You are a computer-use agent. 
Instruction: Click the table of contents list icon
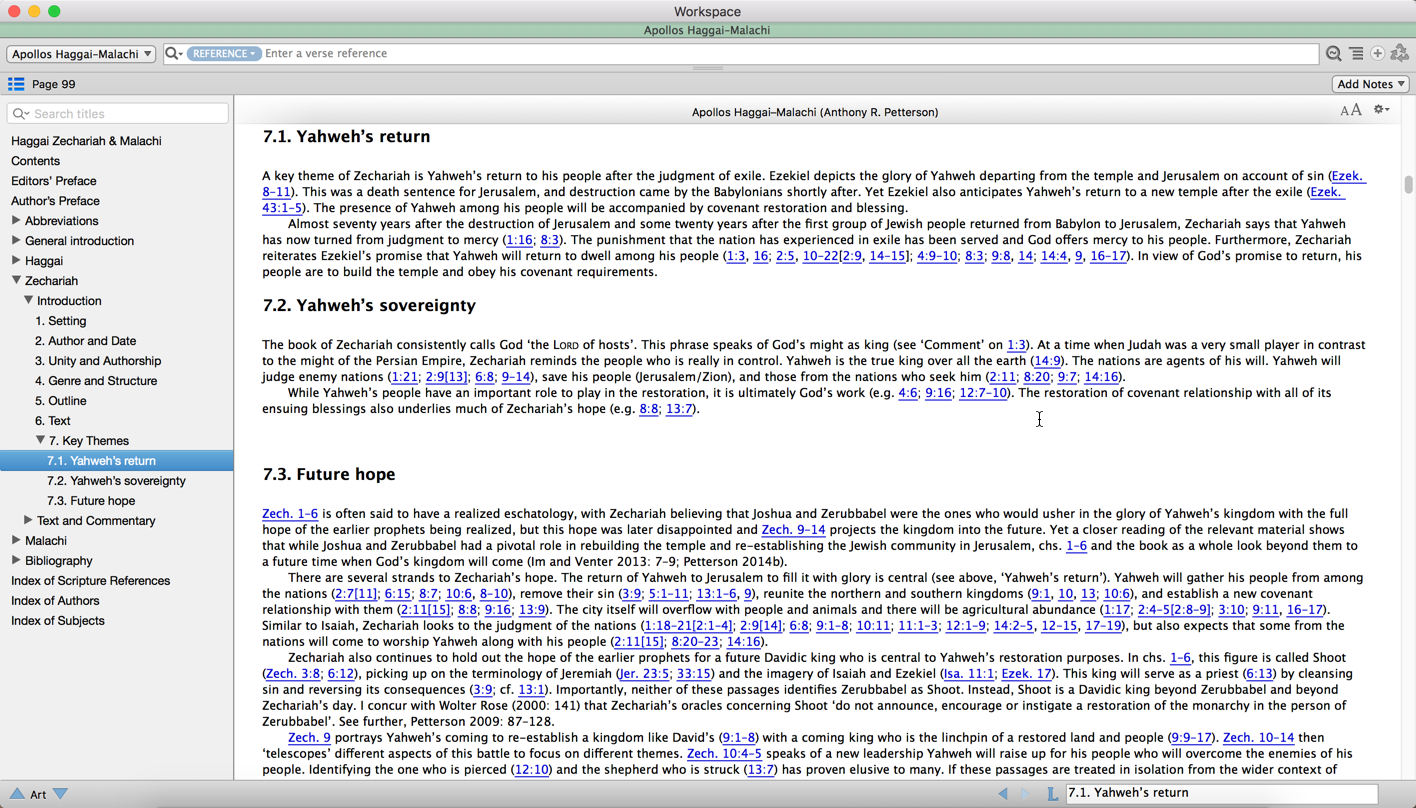point(16,84)
